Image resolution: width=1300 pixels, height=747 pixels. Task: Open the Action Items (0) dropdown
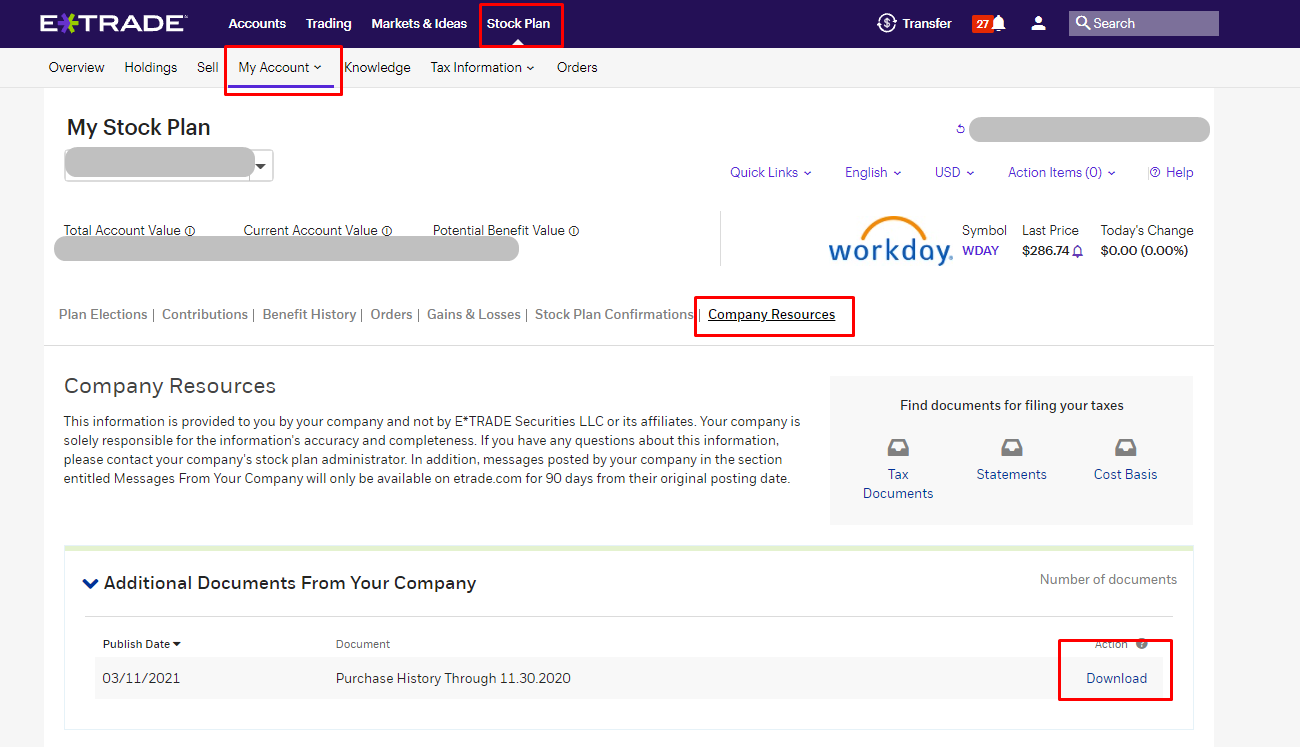tap(1061, 172)
